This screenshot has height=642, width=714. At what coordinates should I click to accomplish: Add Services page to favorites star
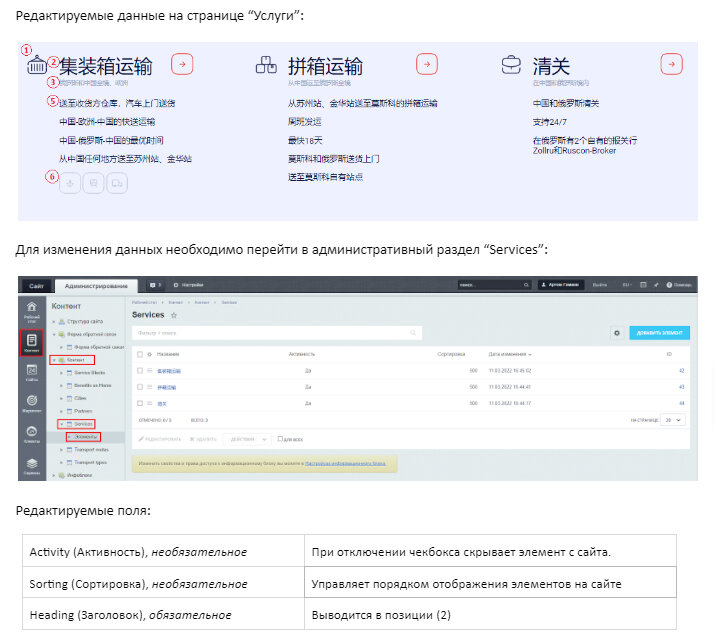(x=173, y=315)
